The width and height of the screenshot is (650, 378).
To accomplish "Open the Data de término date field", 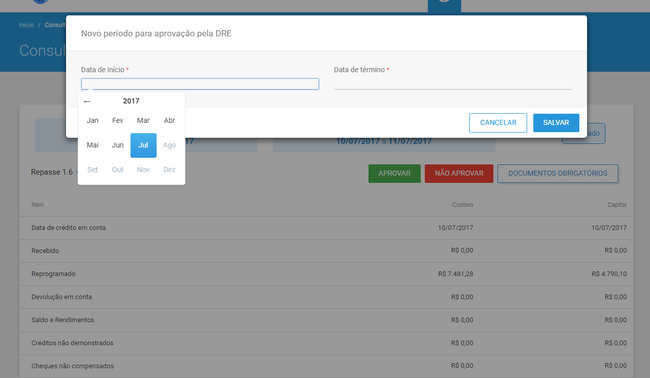I will [453, 84].
